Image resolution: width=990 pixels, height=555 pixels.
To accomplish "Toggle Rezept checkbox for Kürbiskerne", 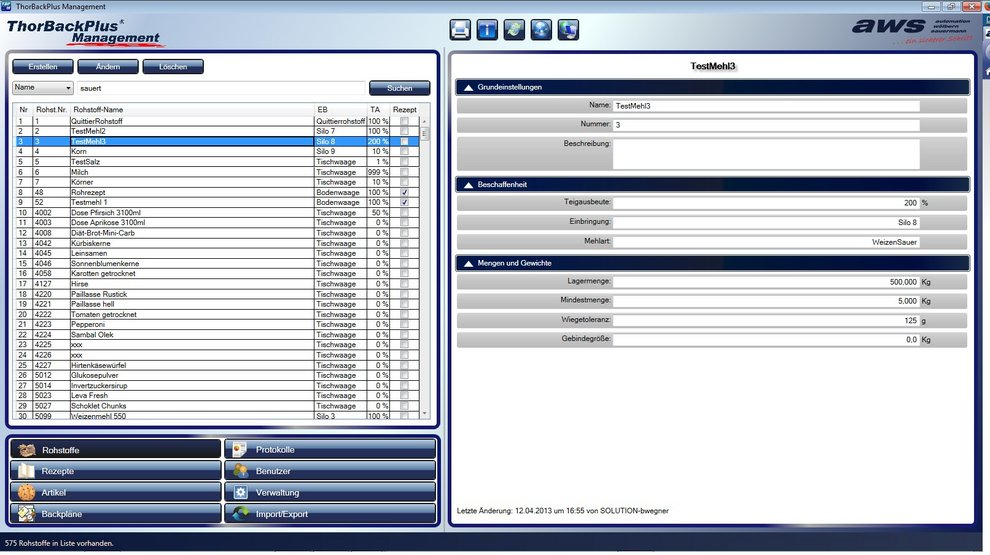I will [x=404, y=243].
